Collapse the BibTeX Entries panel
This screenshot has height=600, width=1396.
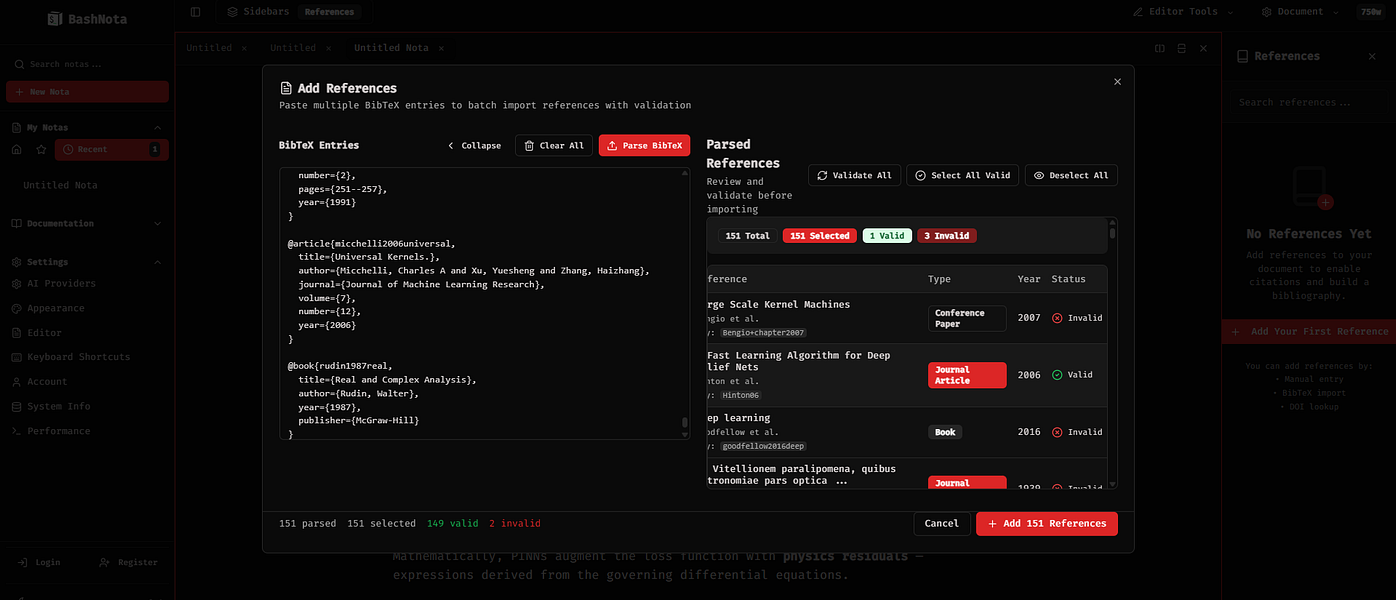[474, 145]
